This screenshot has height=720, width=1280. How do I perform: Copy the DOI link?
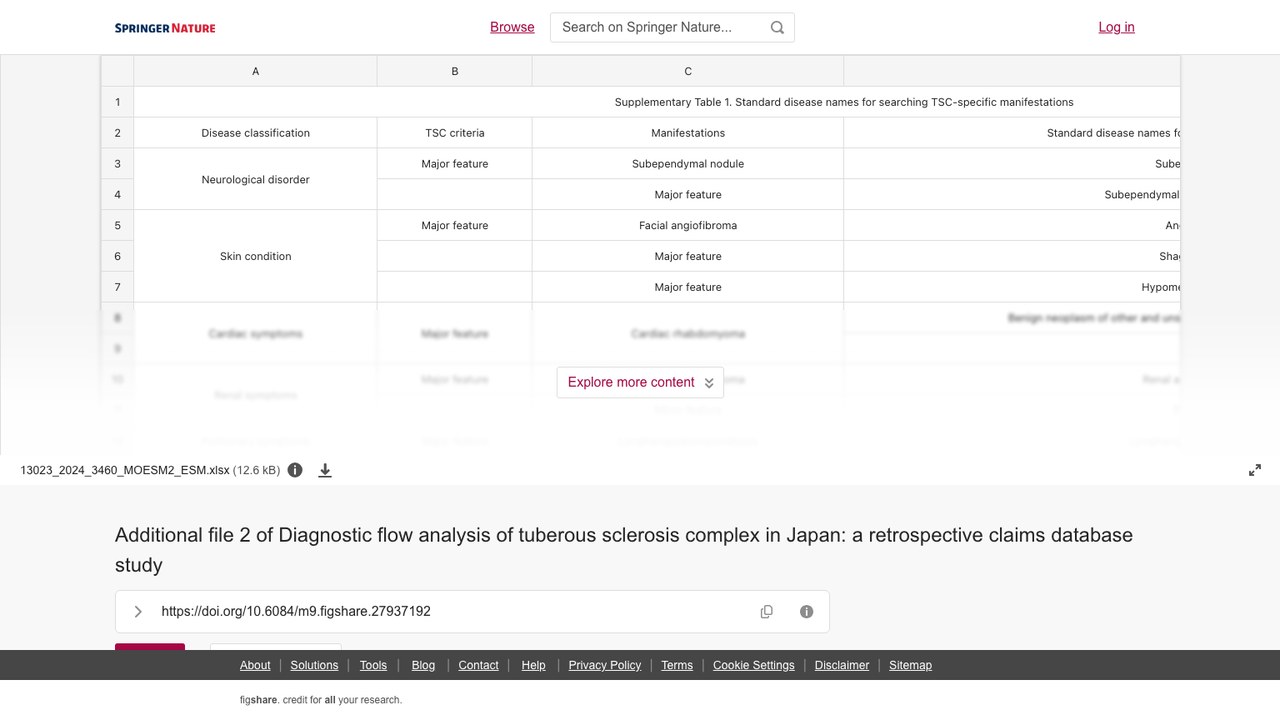pyautogui.click(x=767, y=612)
